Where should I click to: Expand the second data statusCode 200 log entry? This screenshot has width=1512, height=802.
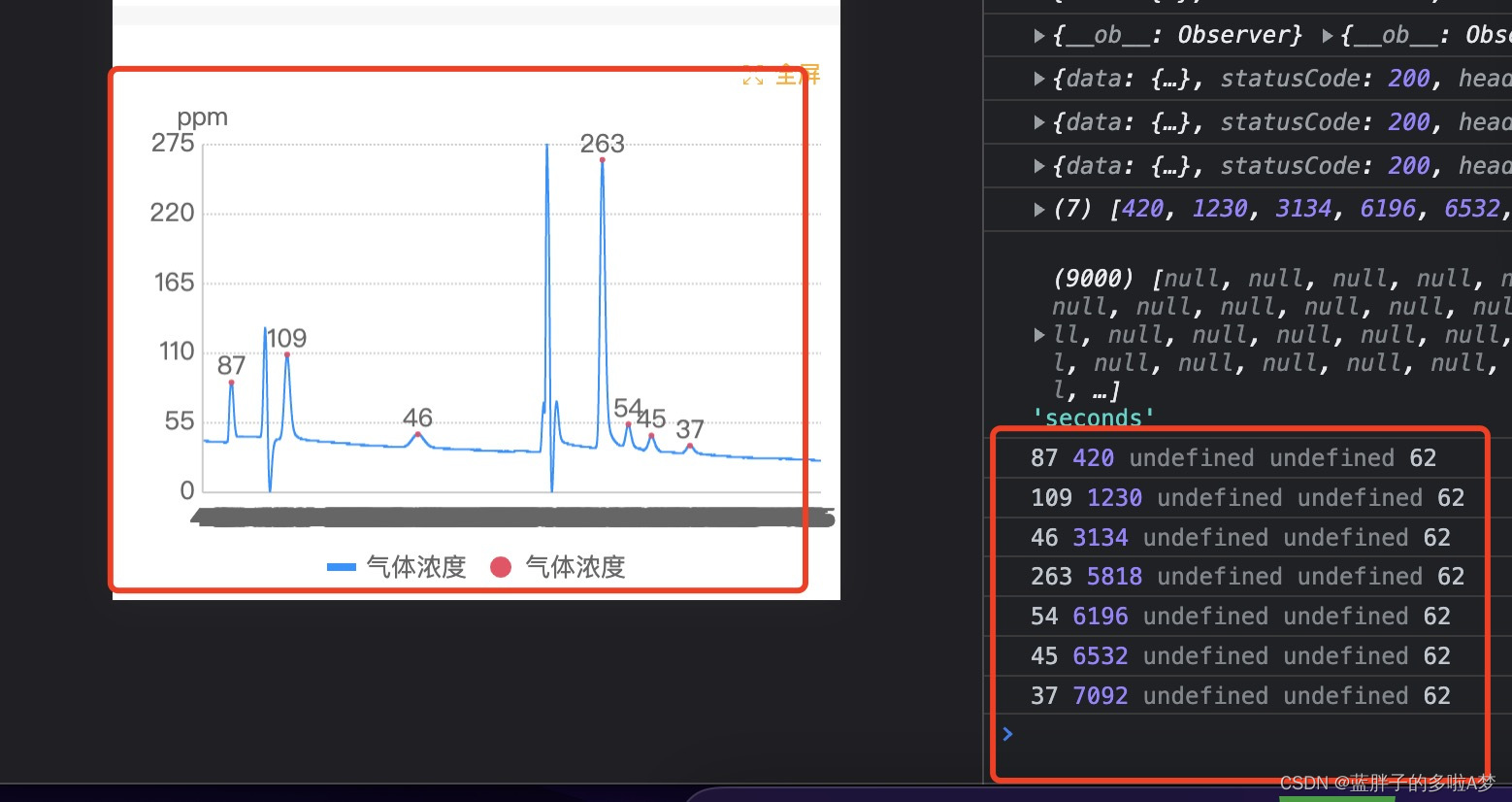tap(1039, 123)
